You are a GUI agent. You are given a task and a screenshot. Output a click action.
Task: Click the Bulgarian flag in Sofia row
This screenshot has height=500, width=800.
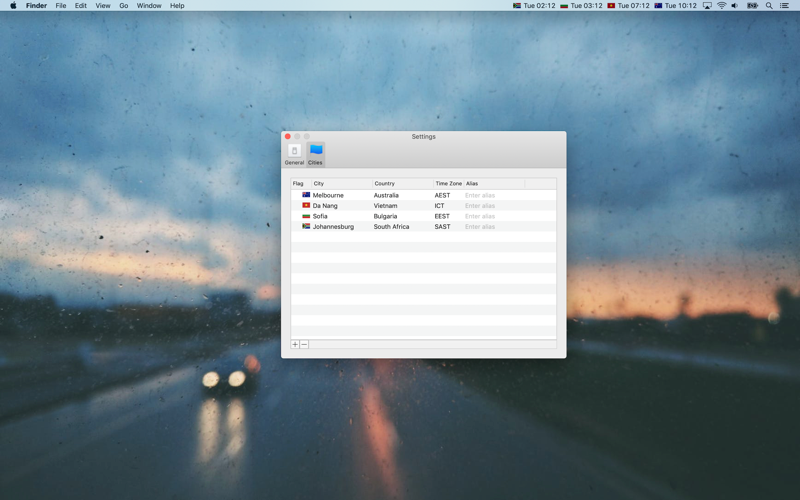306,216
